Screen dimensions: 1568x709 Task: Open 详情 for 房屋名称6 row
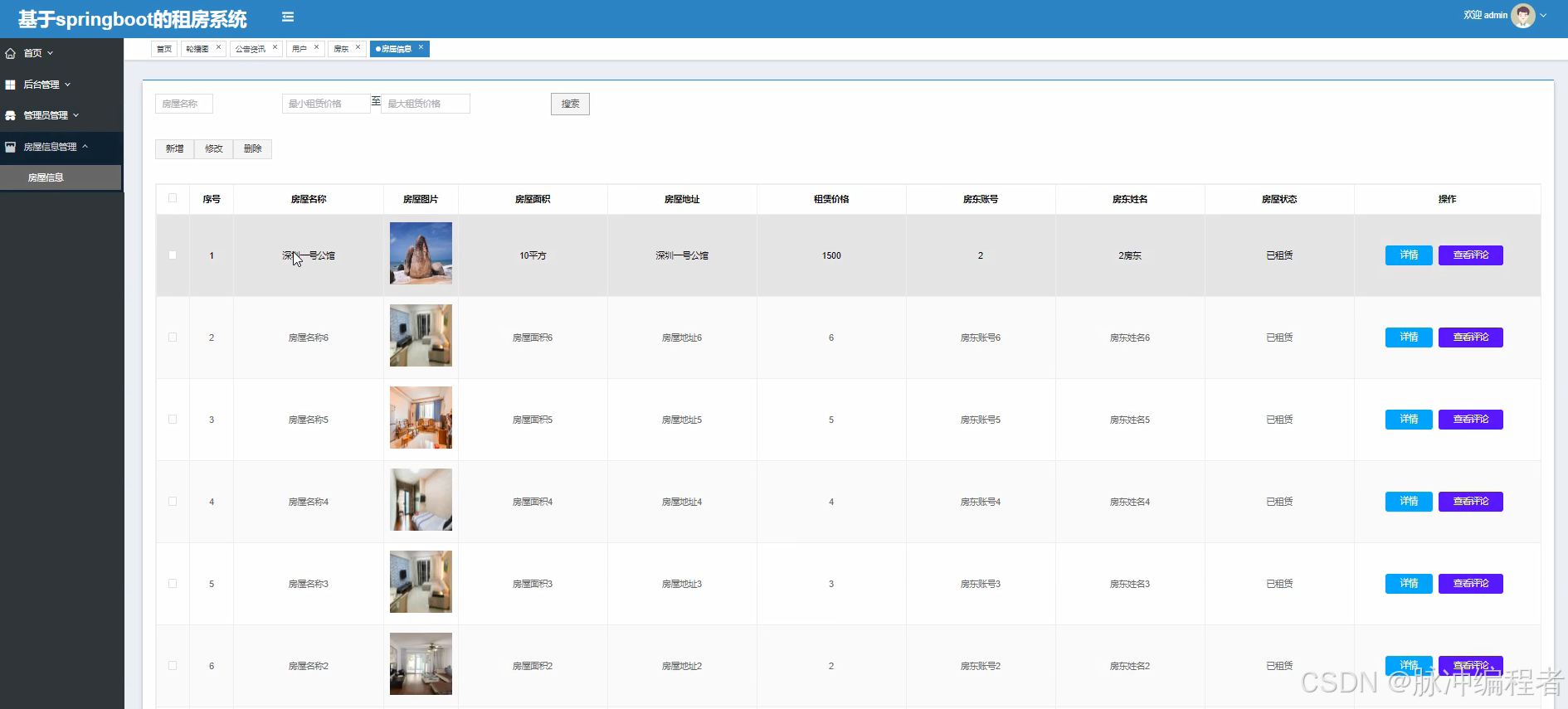[1409, 338]
